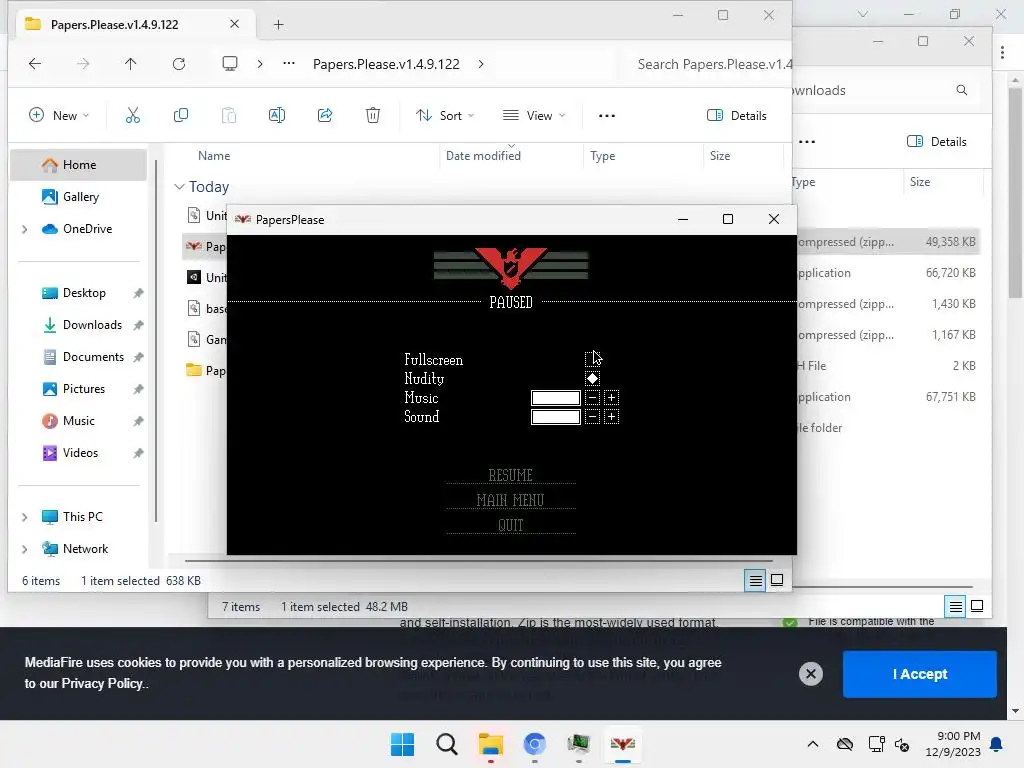Open the View dropdown menu
The width and height of the screenshot is (1024, 768).
pos(534,116)
